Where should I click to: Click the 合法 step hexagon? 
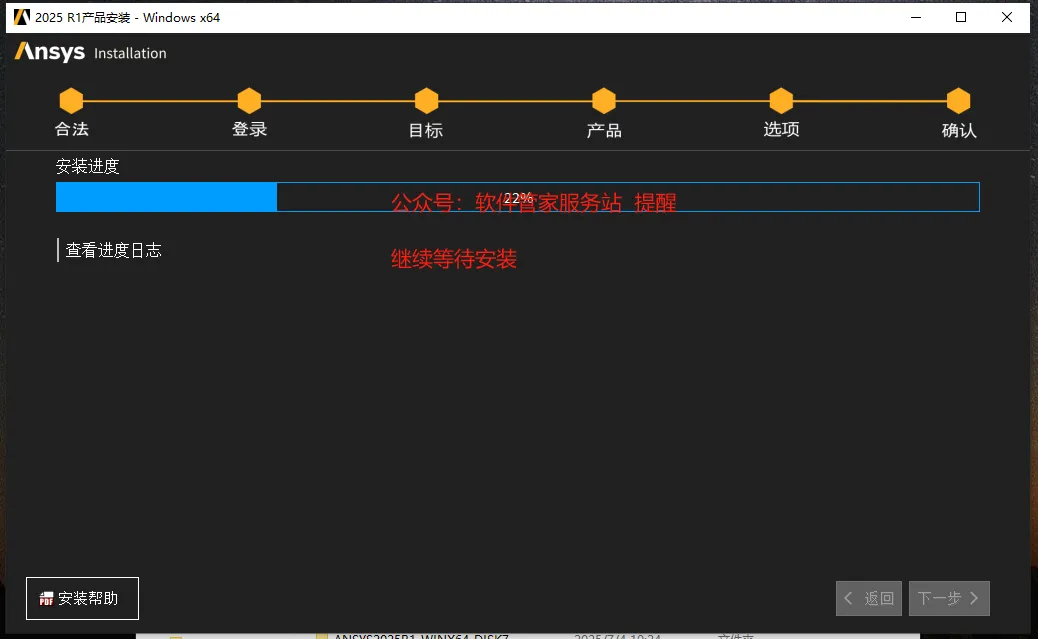tap(71, 101)
